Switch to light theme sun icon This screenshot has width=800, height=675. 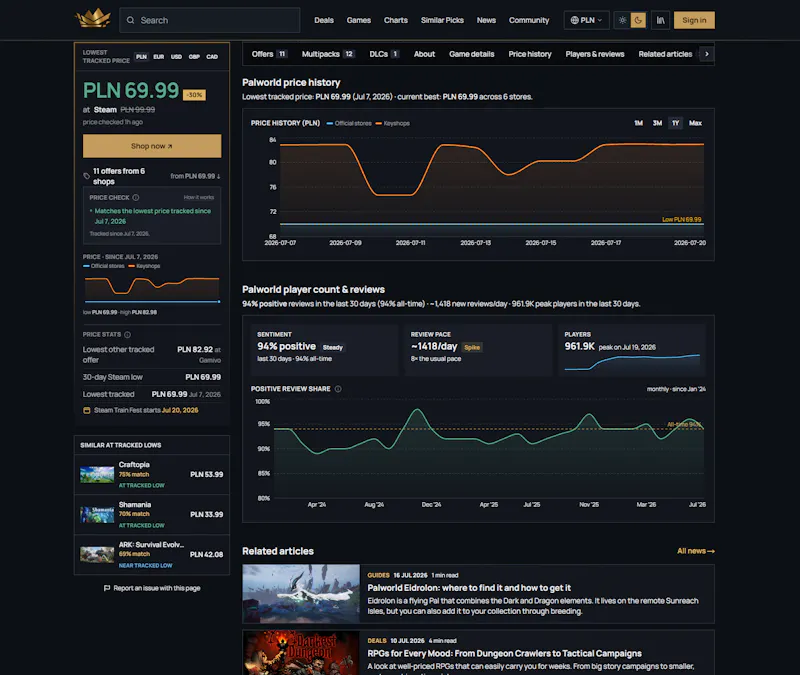click(622, 20)
